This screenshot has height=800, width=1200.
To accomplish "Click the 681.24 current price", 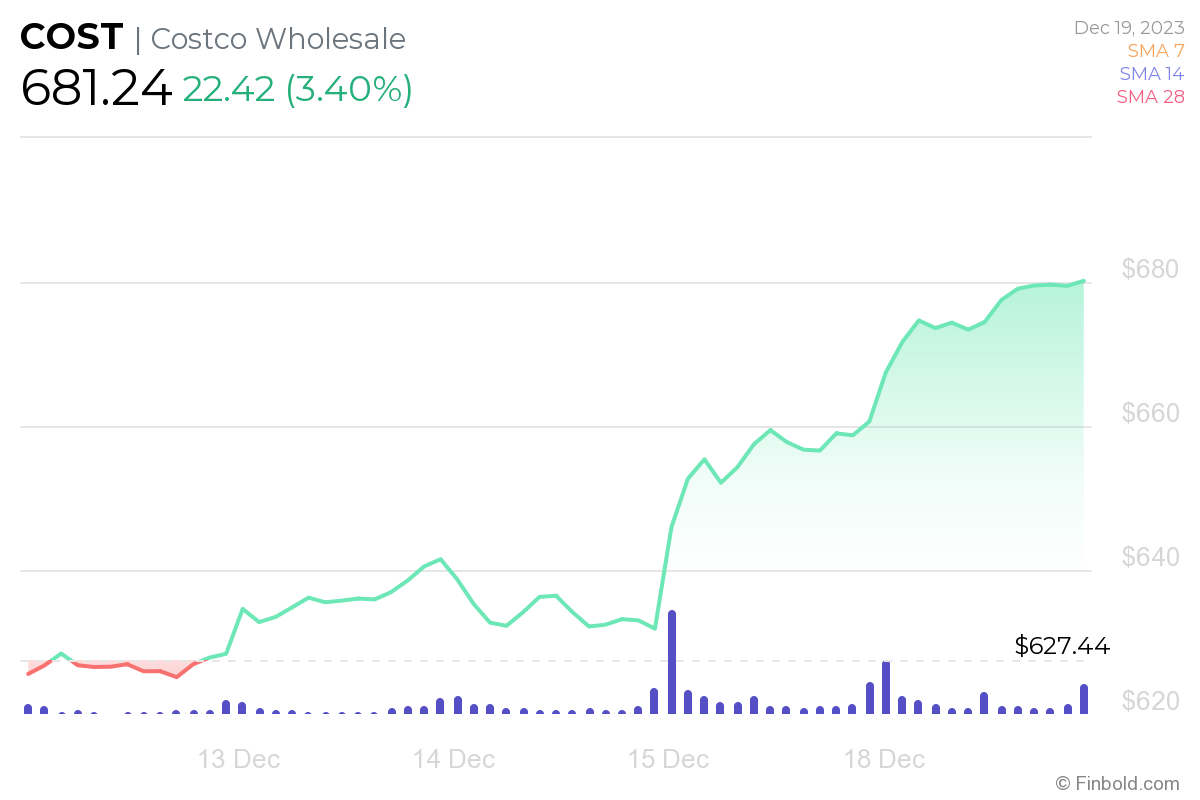I will (96, 90).
